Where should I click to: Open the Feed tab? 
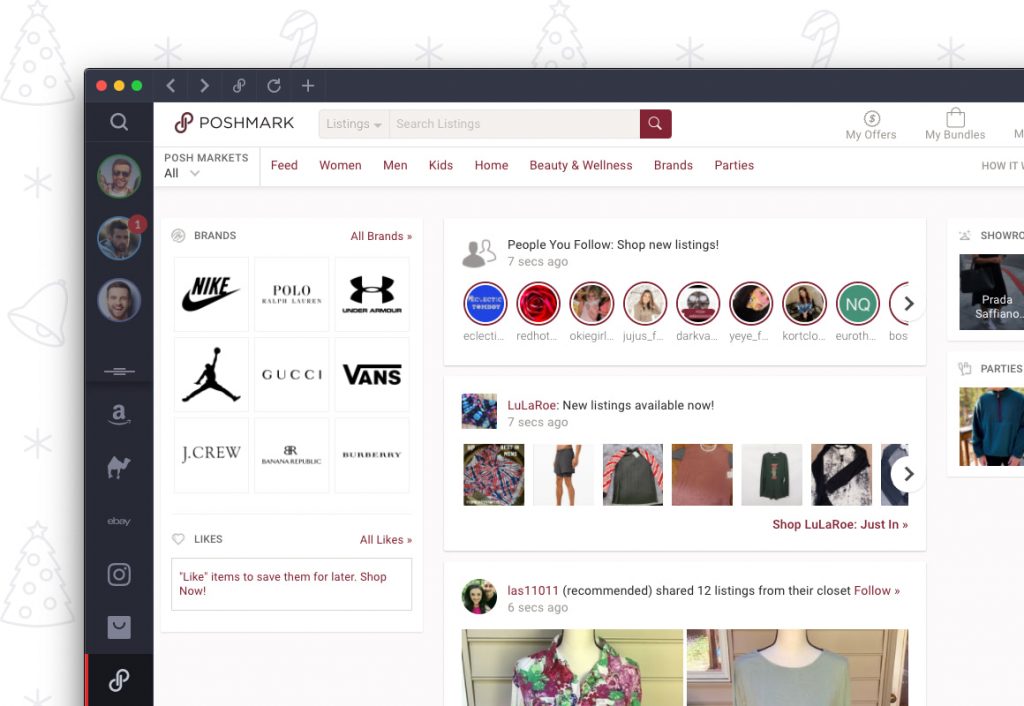click(284, 165)
